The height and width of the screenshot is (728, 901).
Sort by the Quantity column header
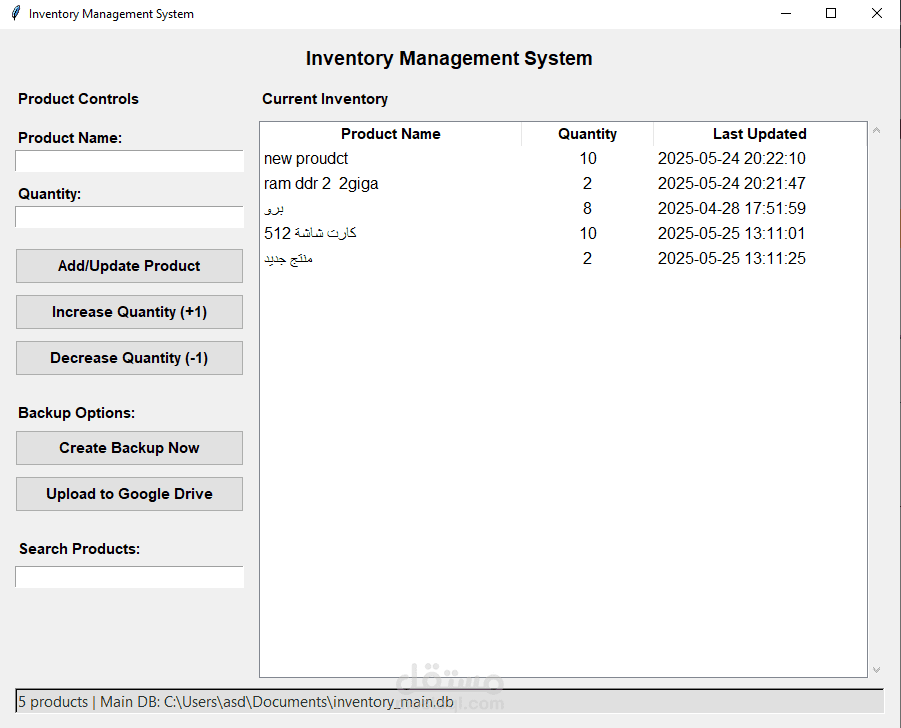tap(587, 134)
